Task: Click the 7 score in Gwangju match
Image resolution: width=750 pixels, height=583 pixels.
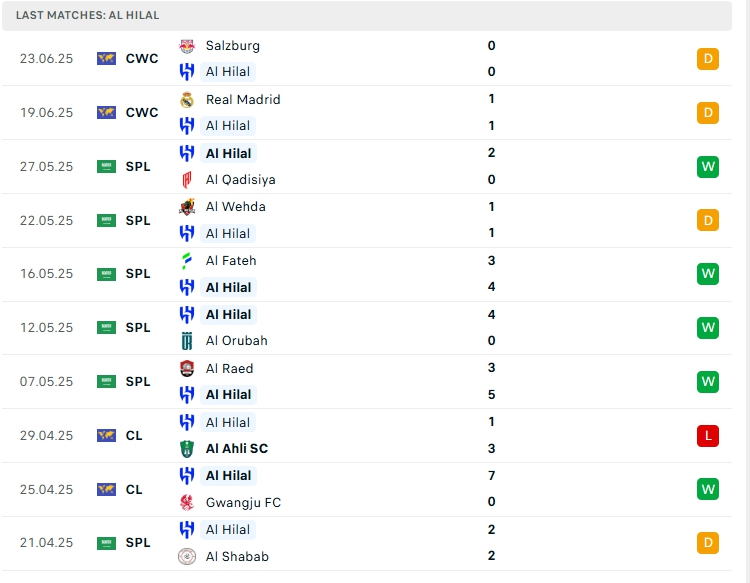Action: click(x=492, y=476)
